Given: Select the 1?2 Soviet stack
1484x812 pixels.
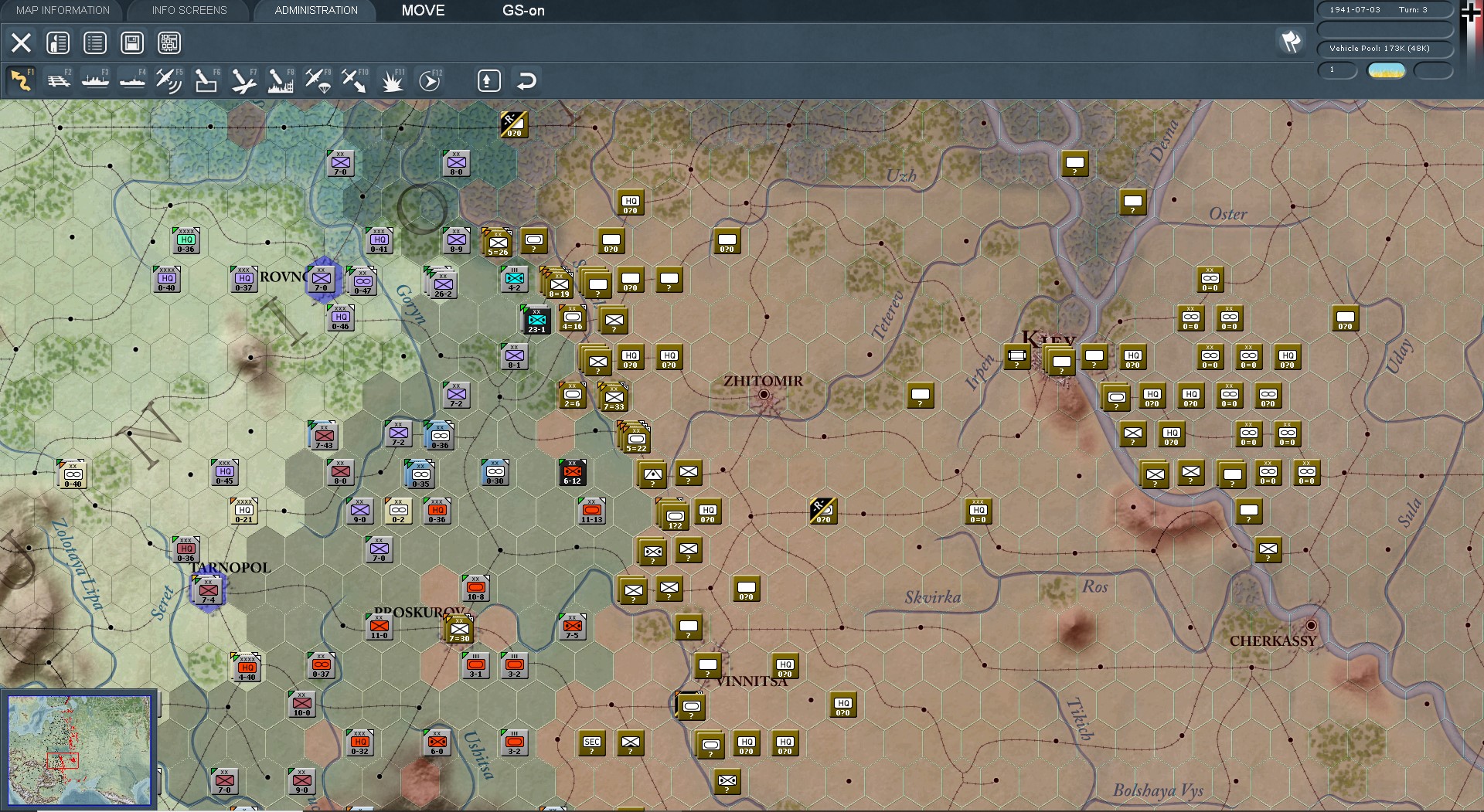Looking at the screenshot, I should coord(673,515).
